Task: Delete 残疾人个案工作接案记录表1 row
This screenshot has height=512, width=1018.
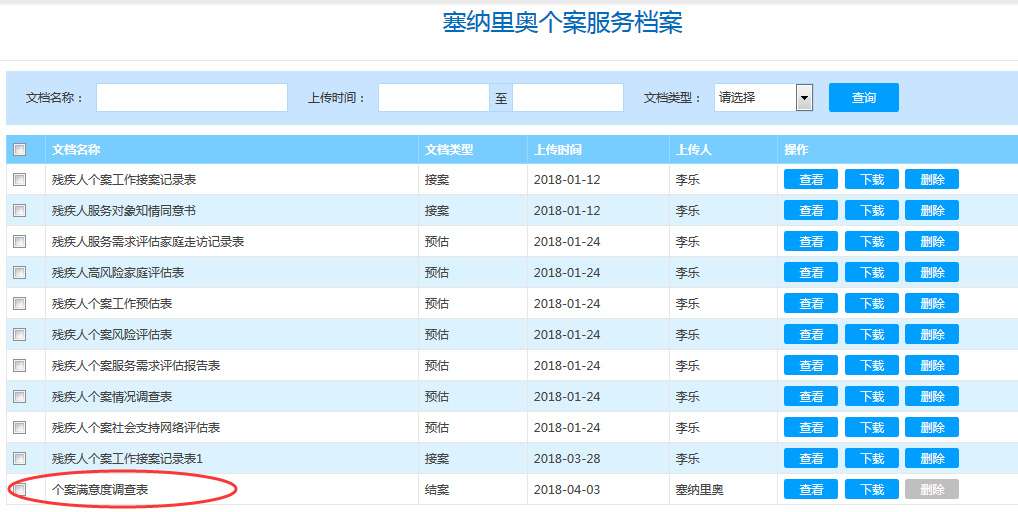Action: tap(932, 459)
